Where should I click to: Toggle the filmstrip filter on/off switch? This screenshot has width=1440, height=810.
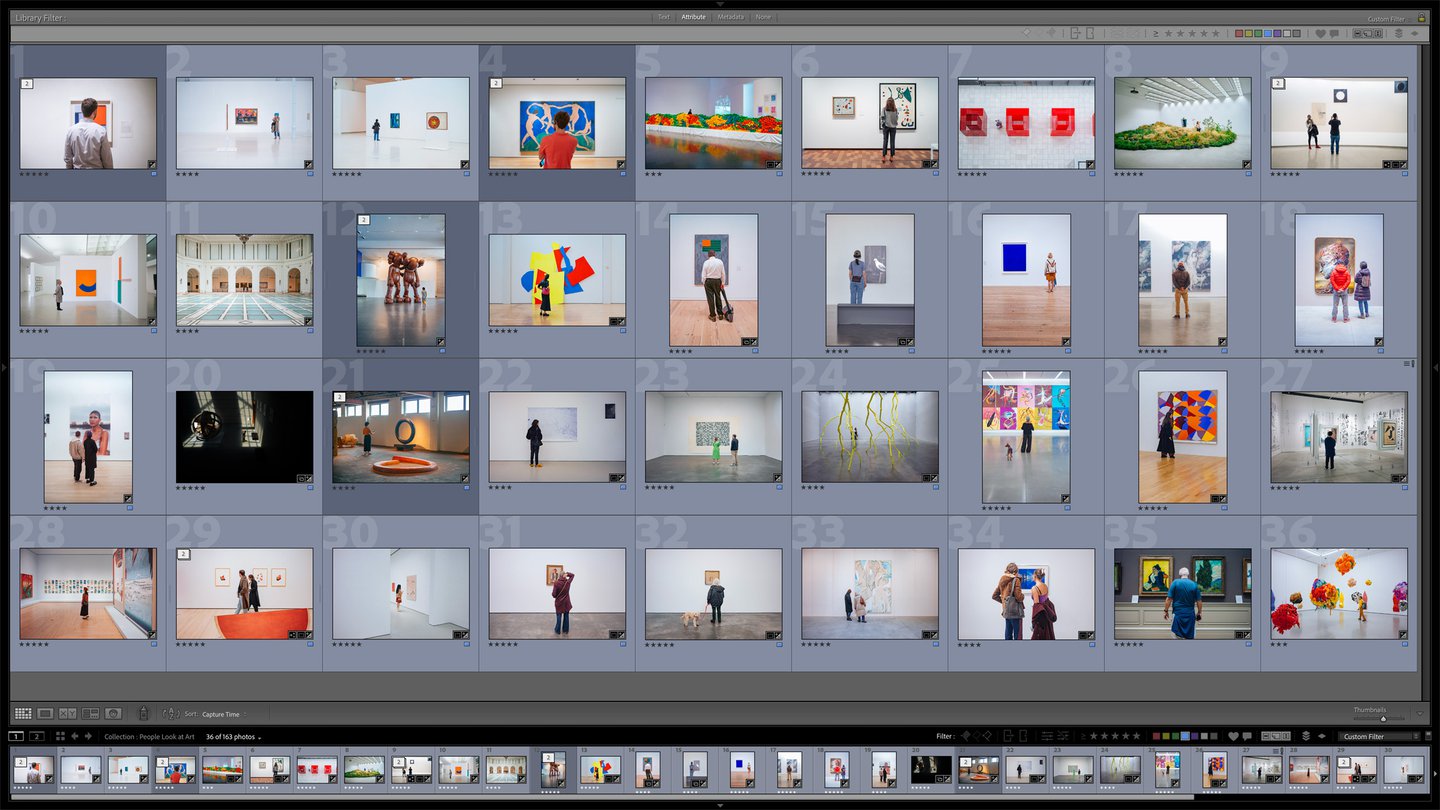[x=1428, y=736]
